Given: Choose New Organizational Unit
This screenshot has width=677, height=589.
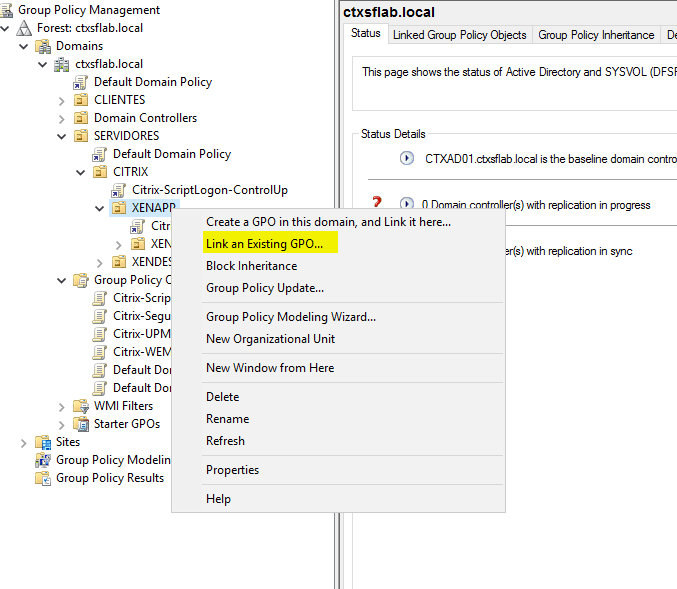Looking at the screenshot, I should pyautogui.click(x=338, y=339).
